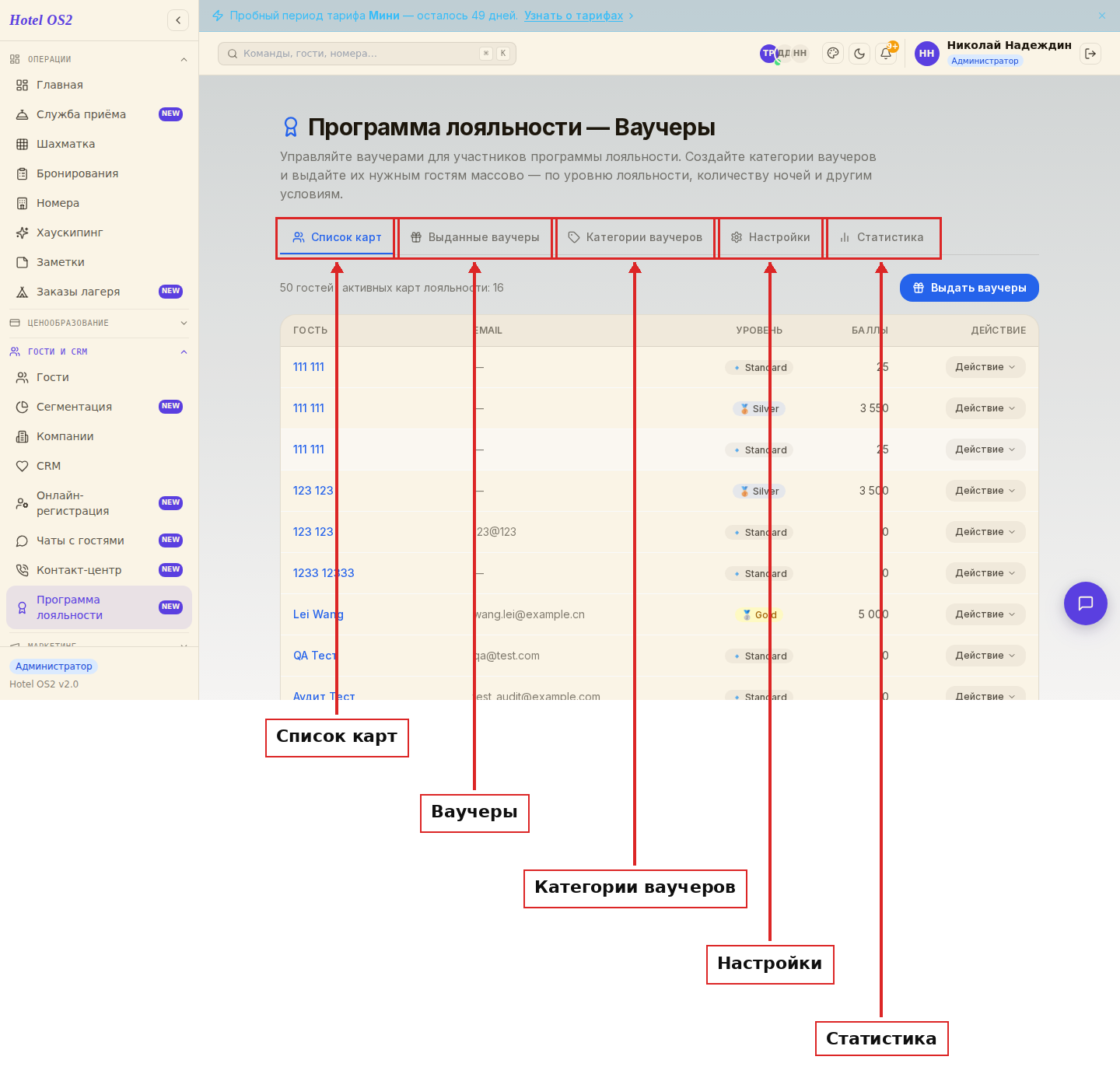Open the notifications bell
The height and width of the screenshot is (1074, 1120).
886,54
